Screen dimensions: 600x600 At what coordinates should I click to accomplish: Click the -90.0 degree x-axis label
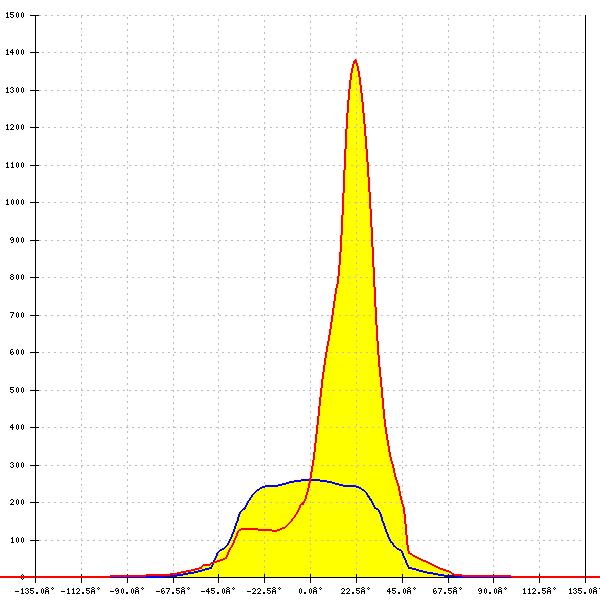coord(127,591)
